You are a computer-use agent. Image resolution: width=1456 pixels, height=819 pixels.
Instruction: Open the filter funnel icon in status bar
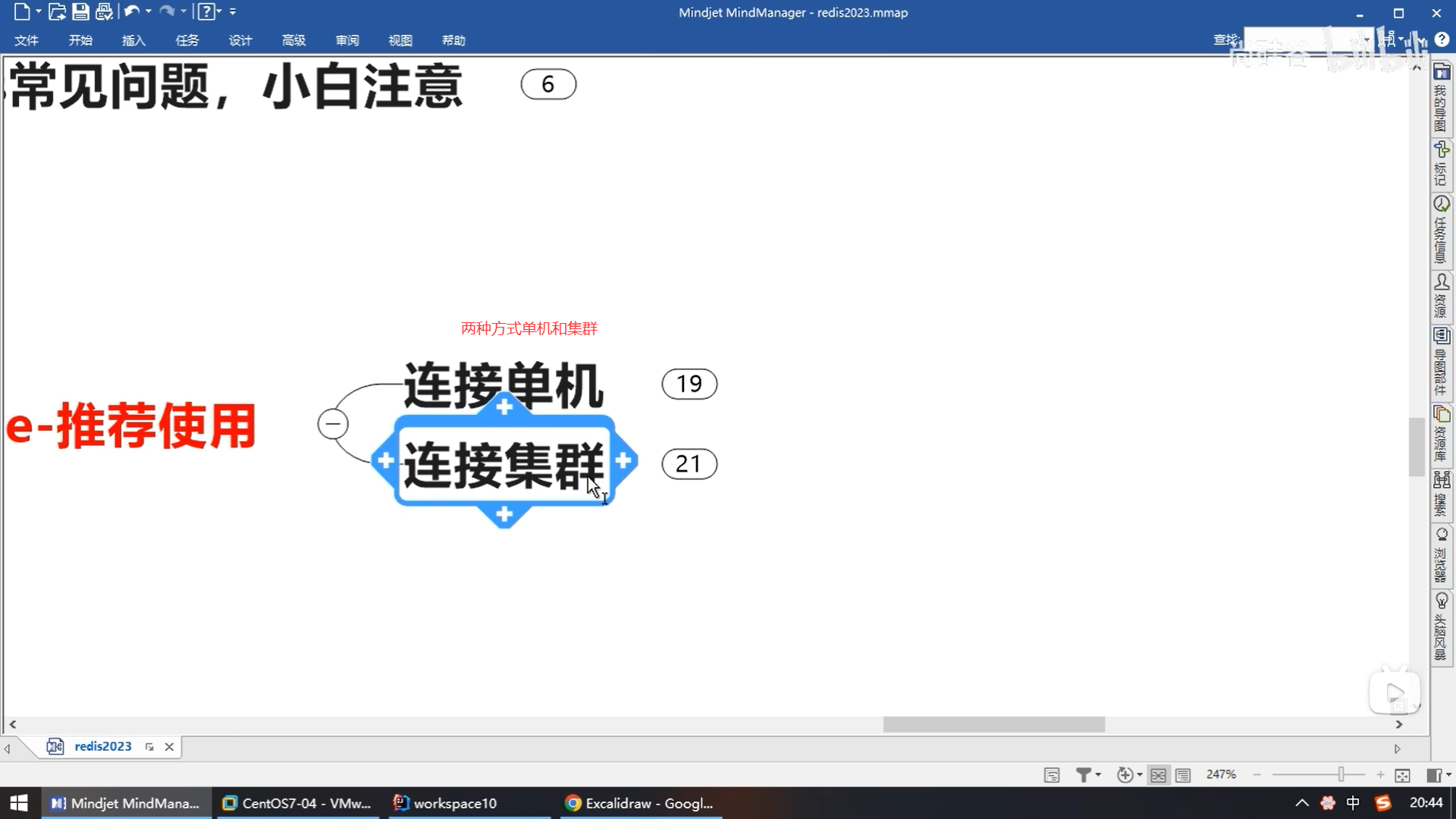coord(1084,774)
